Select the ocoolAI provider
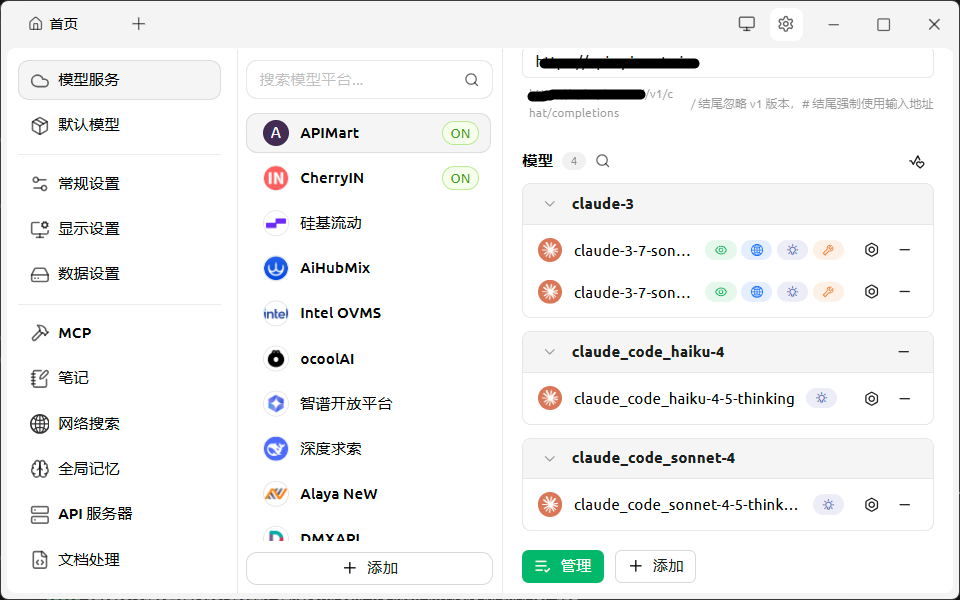Image resolution: width=960 pixels, height=600 pixels. [x=369, y=359]
